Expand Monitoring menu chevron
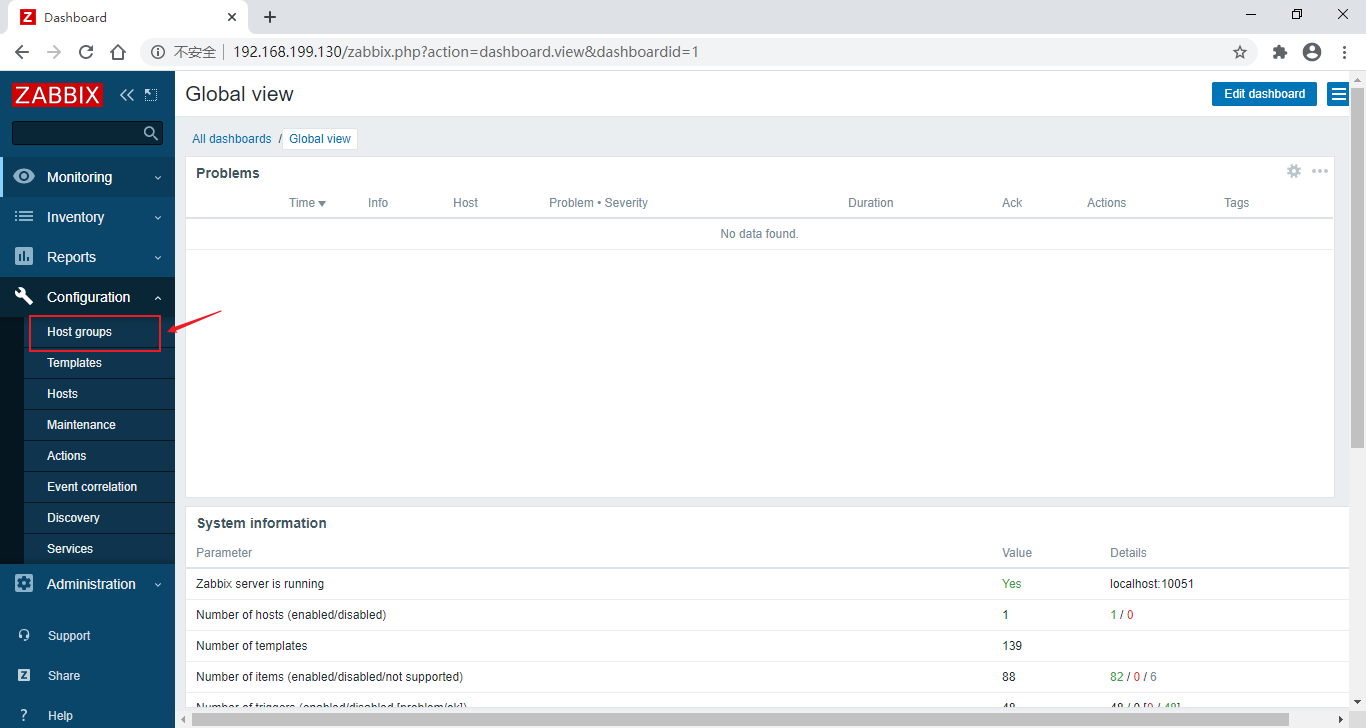Screen dimensions: 1366x728 pos(158,177)
